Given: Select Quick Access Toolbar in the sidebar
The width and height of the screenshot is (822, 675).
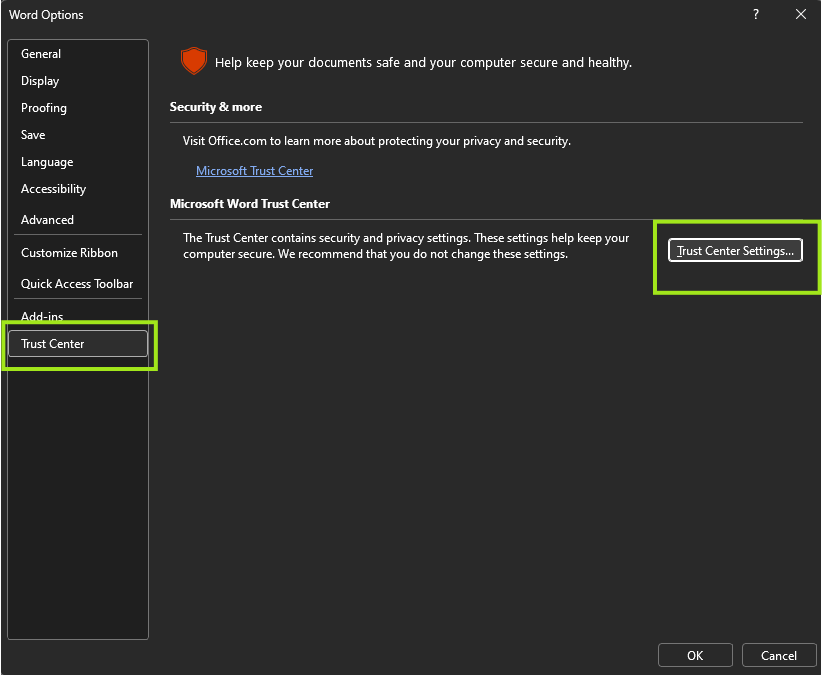Looking at the screenshot, I should (77, 284).
